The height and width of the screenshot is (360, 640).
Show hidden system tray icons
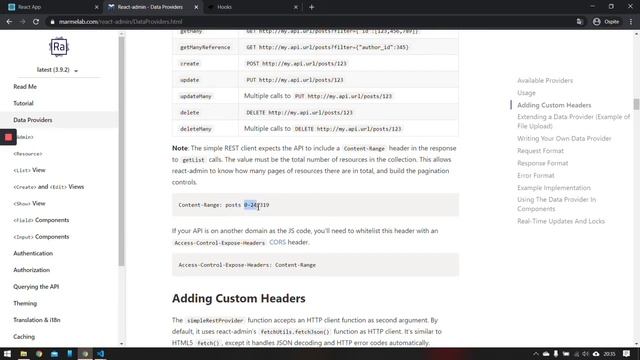(x=536, y=354)
